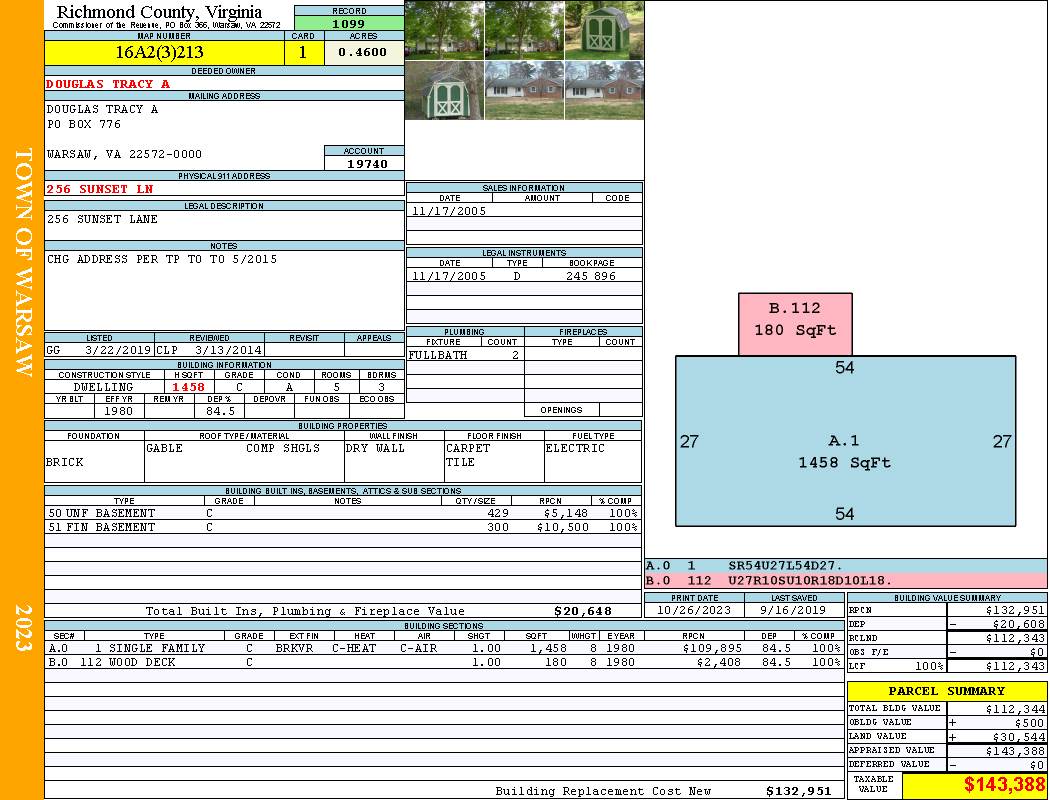Open the bottom-right brick house photo

point(604,91)
